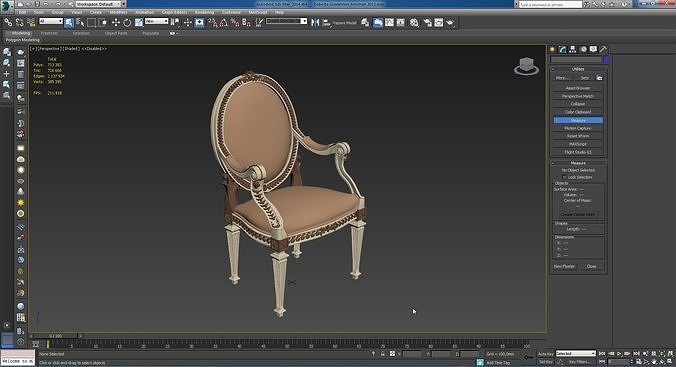Image resolution: width=676 pixels, height=367 pixels.
Task: Click the Align tool icon
Action: pos(326,22)
